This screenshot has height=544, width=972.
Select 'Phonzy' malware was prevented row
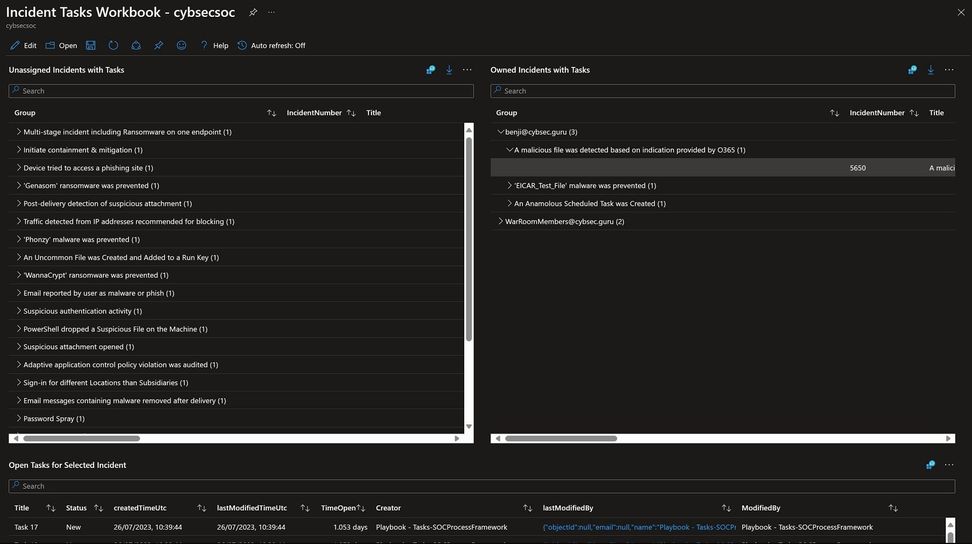[x=236, y=239]
